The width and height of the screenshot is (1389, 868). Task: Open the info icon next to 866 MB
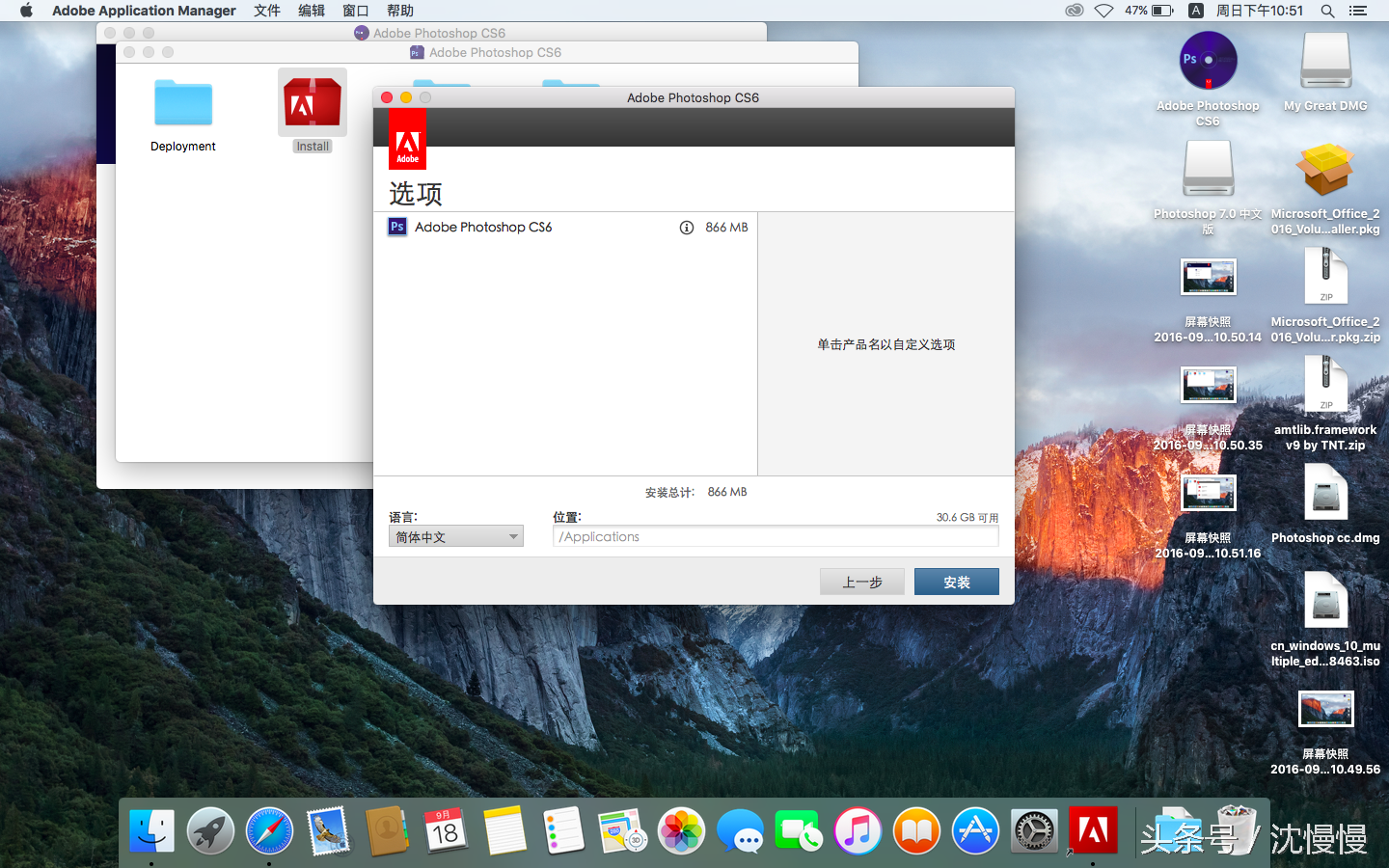tap(687, 228)
